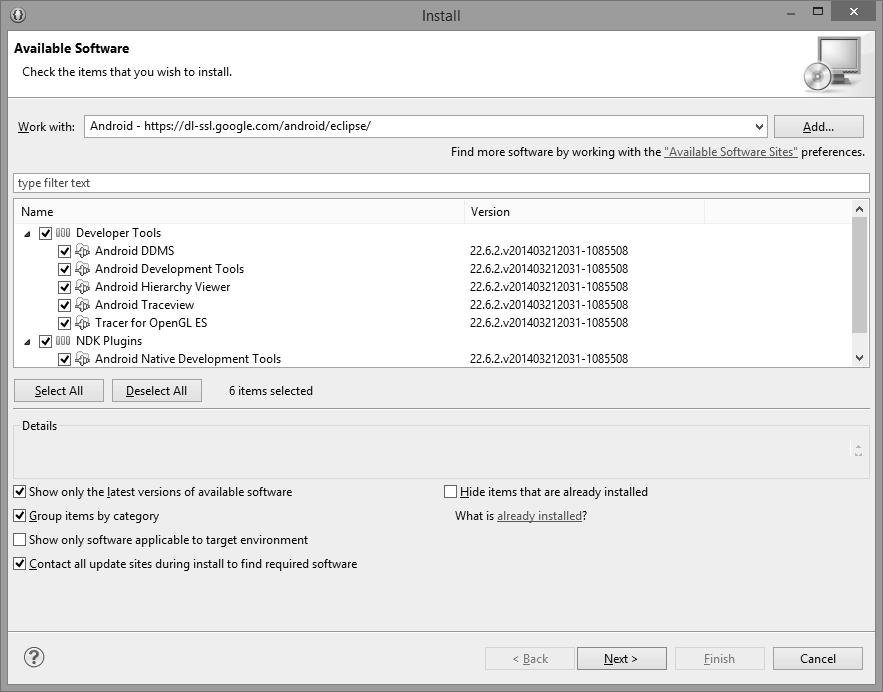The height and width of the screenshot is (692, 883).
Task: Sort by the Name column header
Action: point(240,212)
